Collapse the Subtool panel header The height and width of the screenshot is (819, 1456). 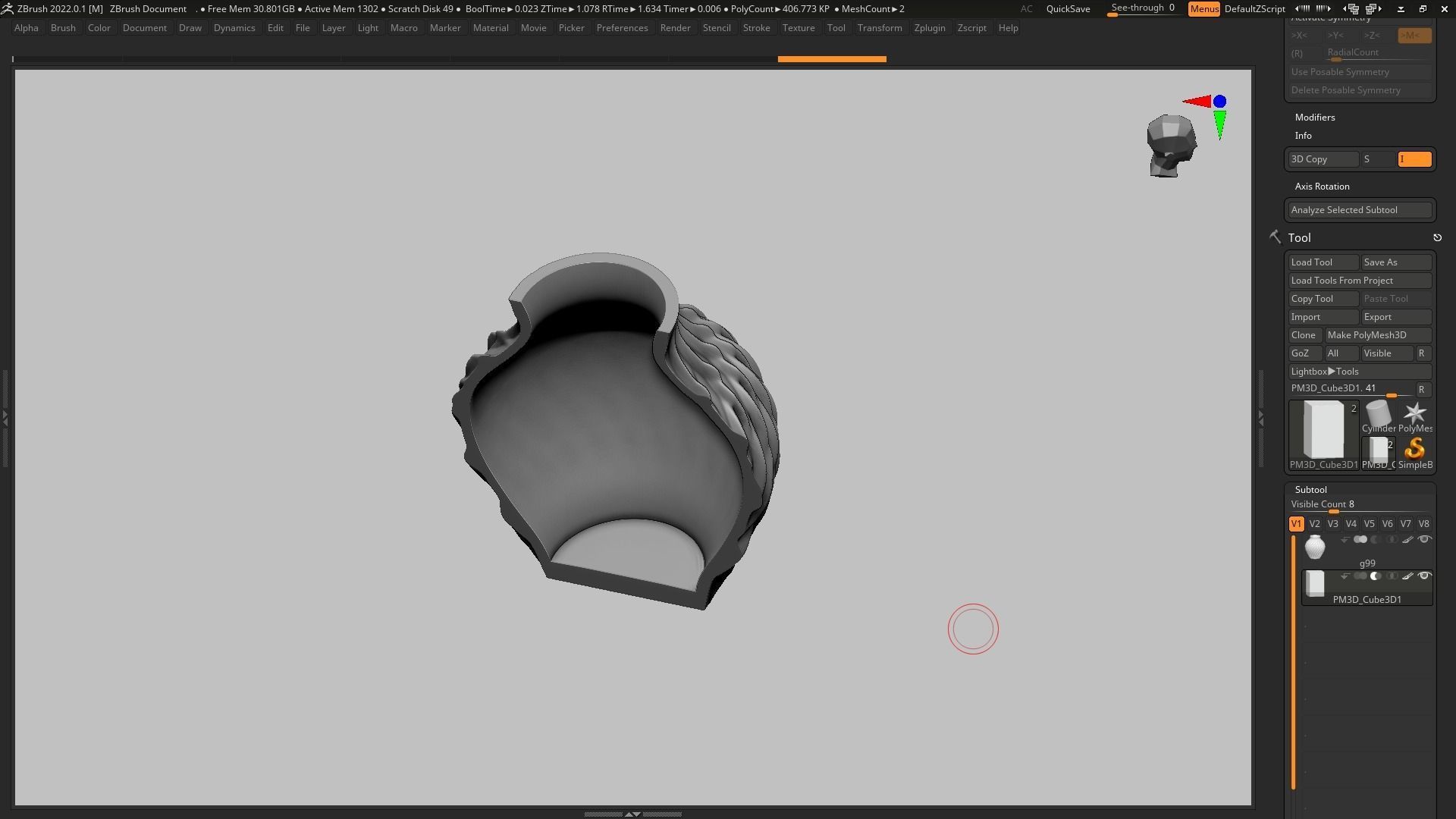pos(1310,490)
